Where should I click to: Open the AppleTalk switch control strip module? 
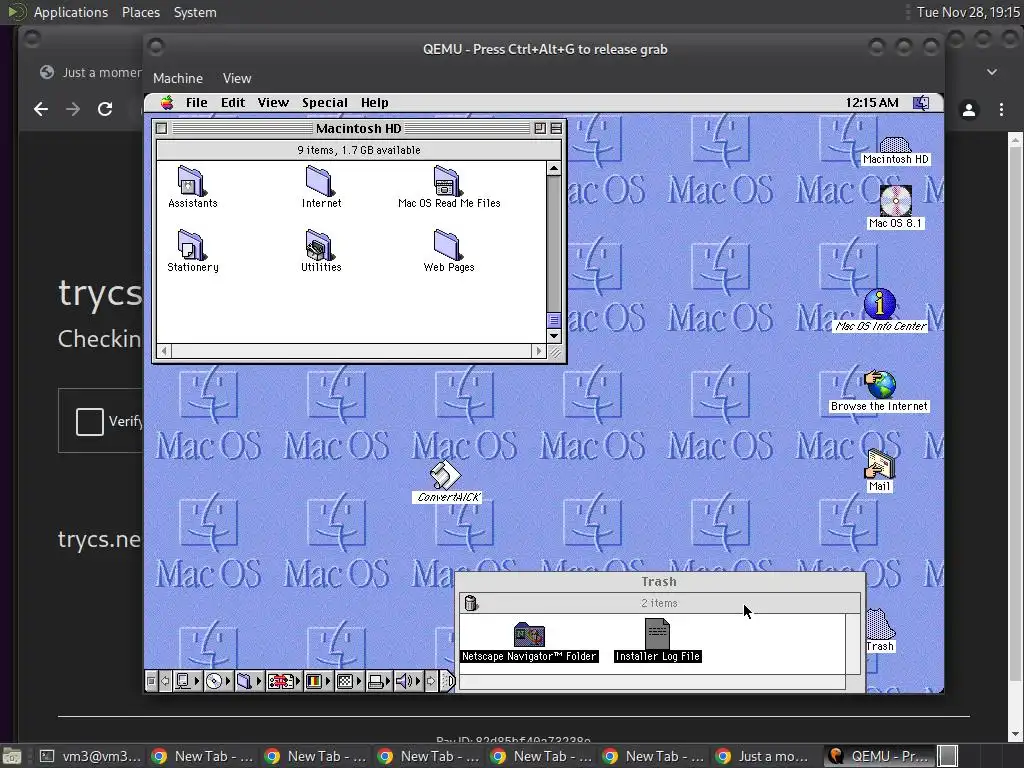click(187, 681)
